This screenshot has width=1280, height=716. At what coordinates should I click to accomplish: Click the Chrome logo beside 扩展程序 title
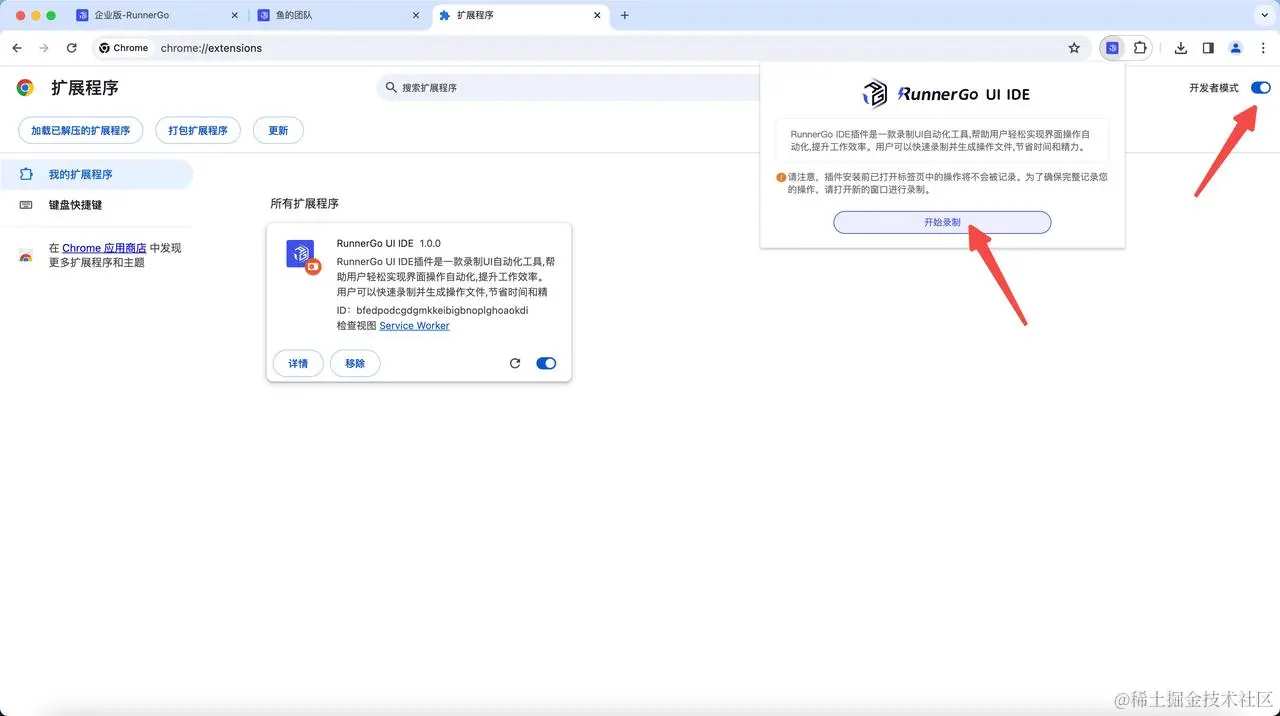coord(25,88)
